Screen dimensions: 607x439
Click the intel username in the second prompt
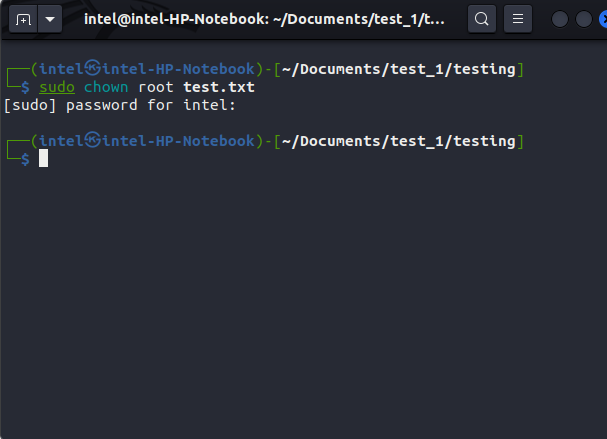61,141
